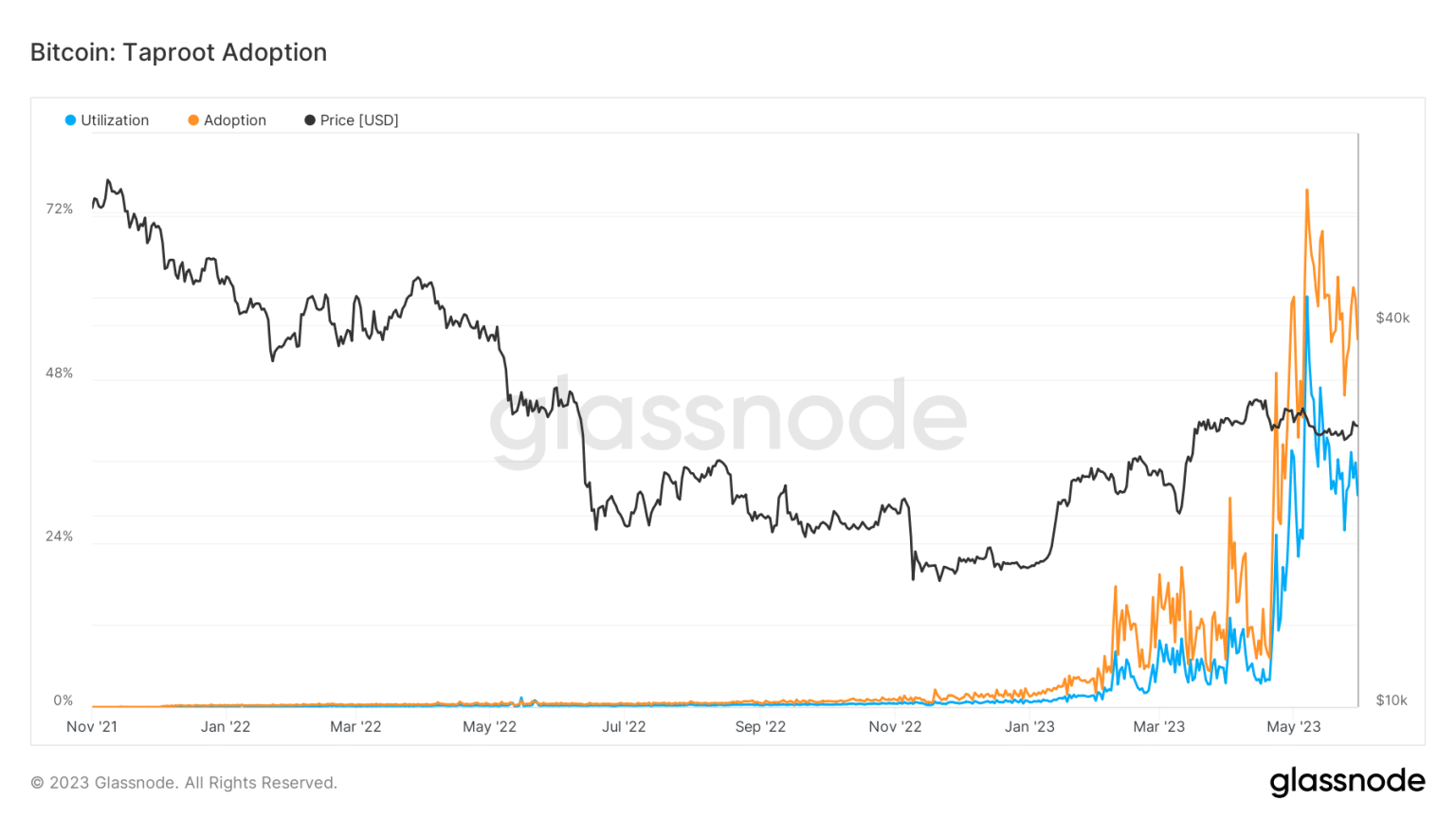Click the blue Utilization legend dot
1456x819 pixels.
pyautogui.click(x=70, y=120)
